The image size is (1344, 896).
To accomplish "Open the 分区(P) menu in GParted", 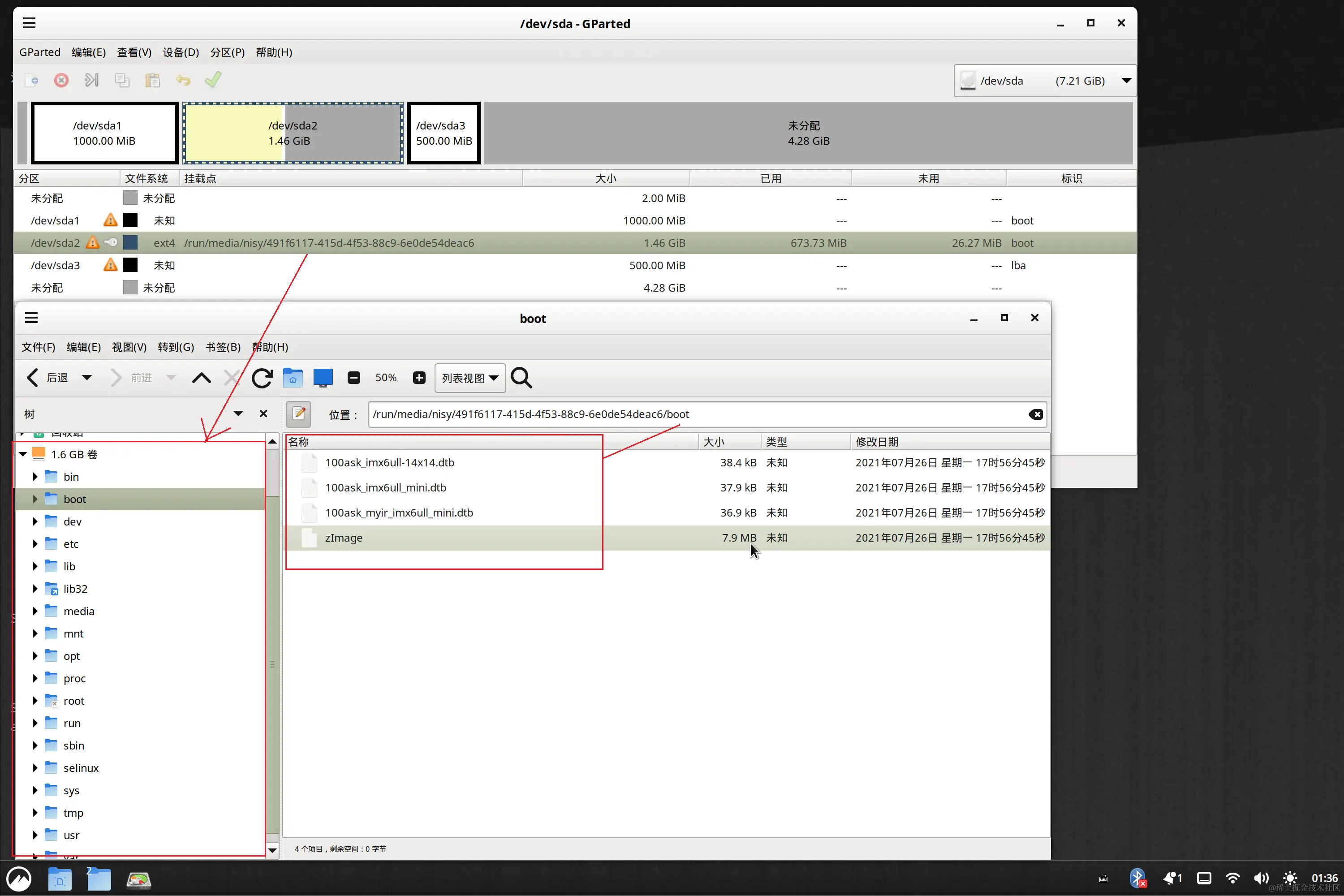I will [x=227, y=52].
